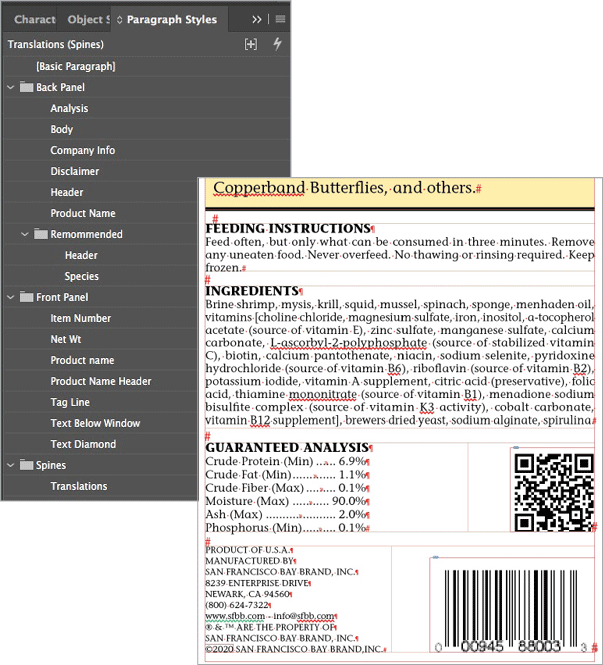Click the (800) 624-7322 phone line
The image size is (603, 665).
237,605
